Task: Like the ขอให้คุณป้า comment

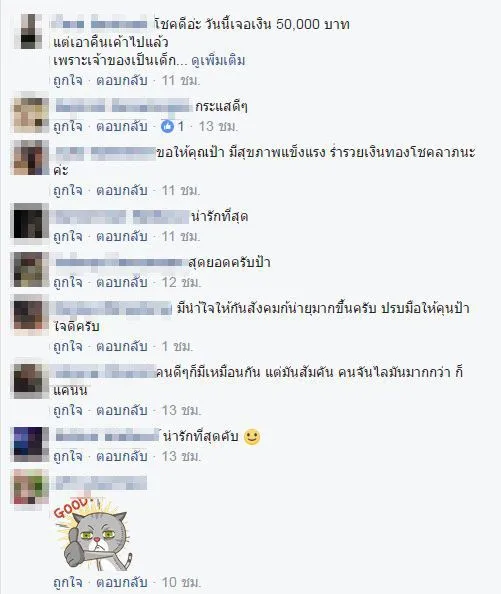Action: click(x=68, y=191)
